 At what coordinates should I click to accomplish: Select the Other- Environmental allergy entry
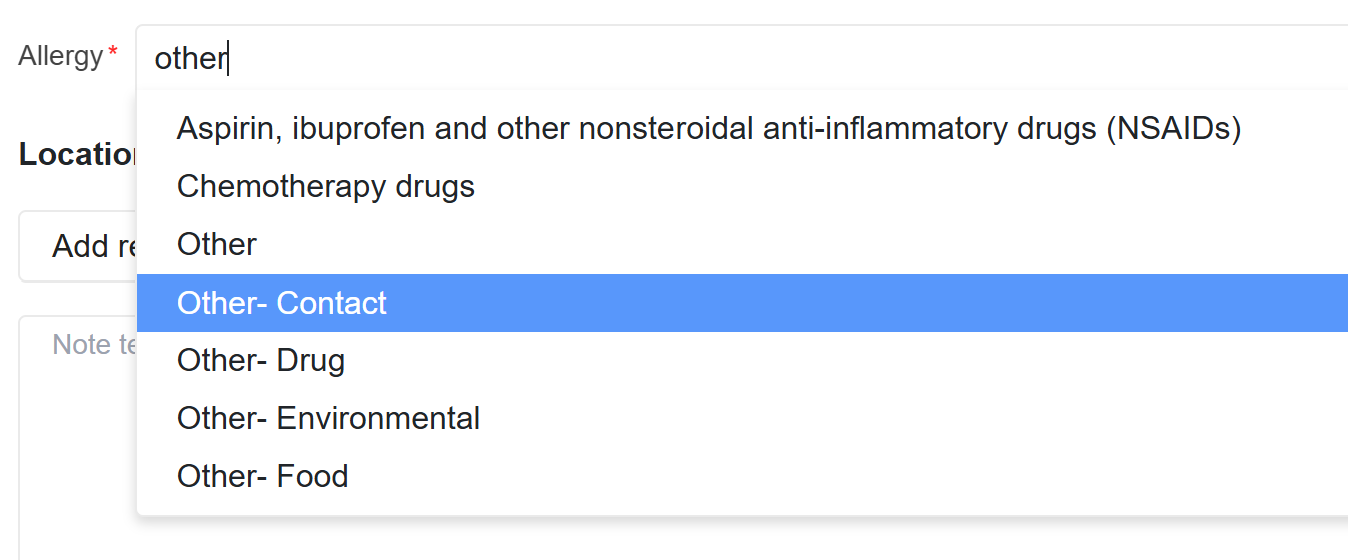(x=328, y=418)
